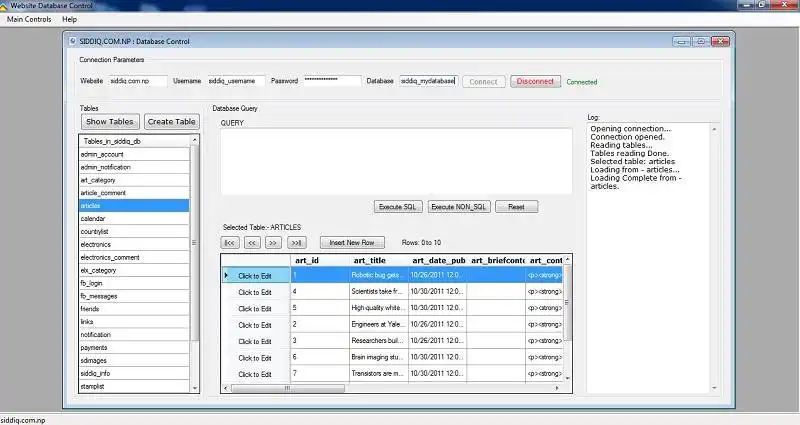Select stamplist table
800x425 pixels.
(134, 386)
